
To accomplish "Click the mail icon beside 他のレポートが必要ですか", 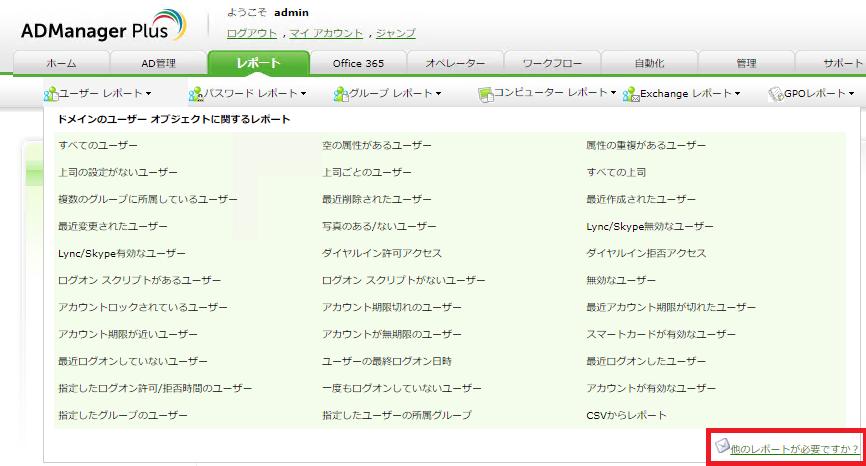I will click(x=722, y=446).
